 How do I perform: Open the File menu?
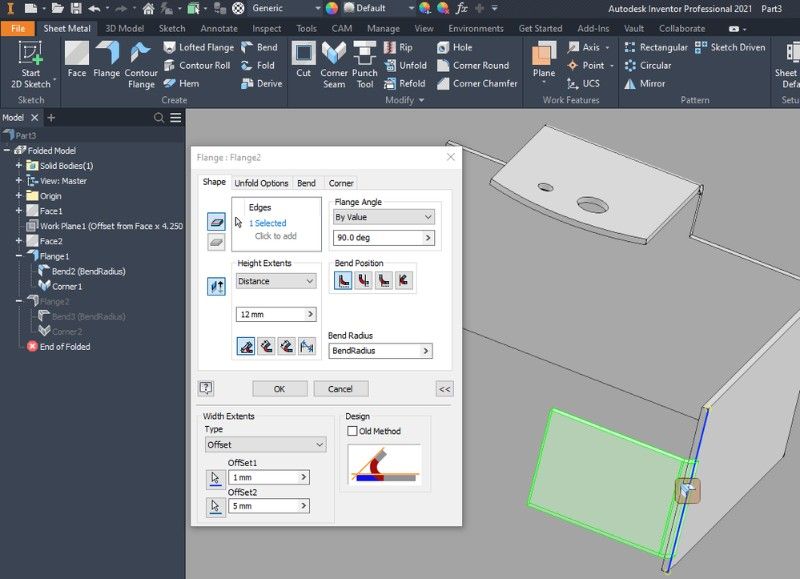pos(17,29)
